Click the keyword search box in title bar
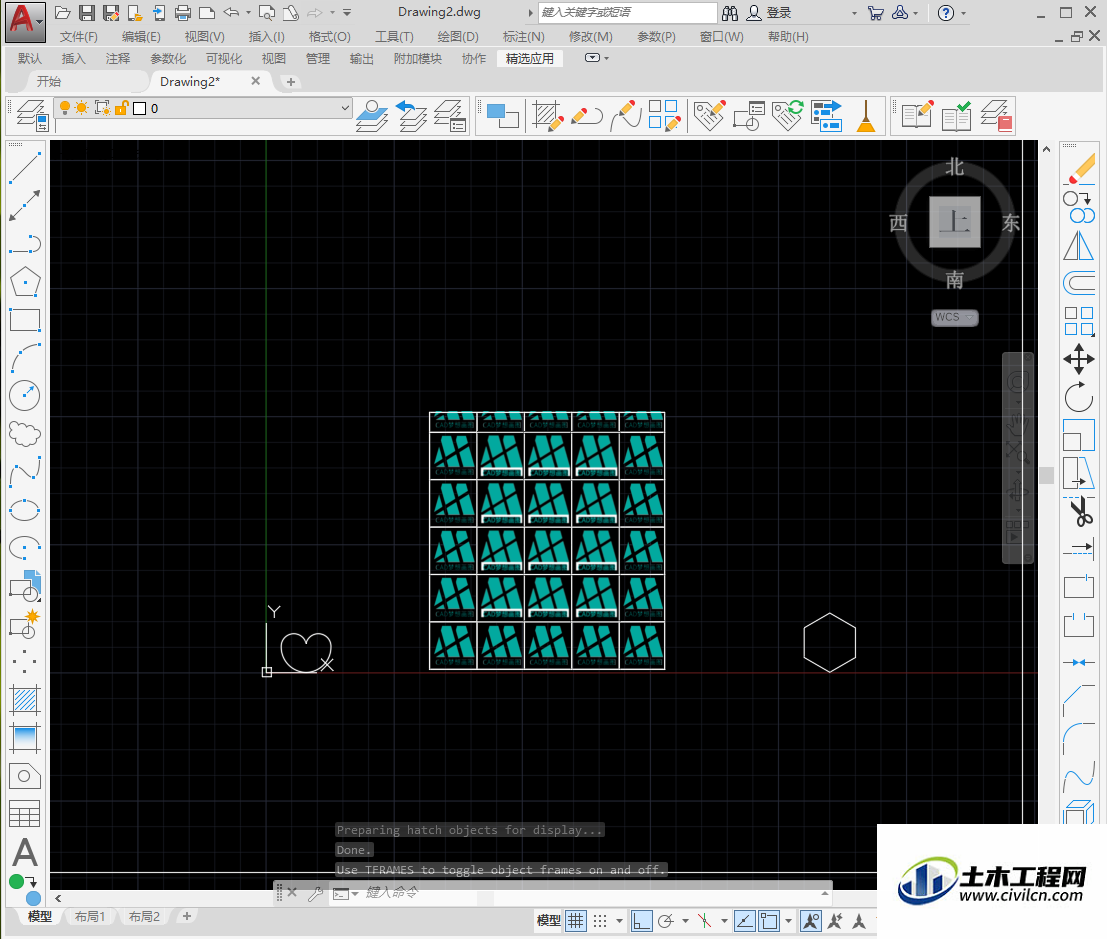Viewport: 1107px width, 939px height. (x=628, y=13)
